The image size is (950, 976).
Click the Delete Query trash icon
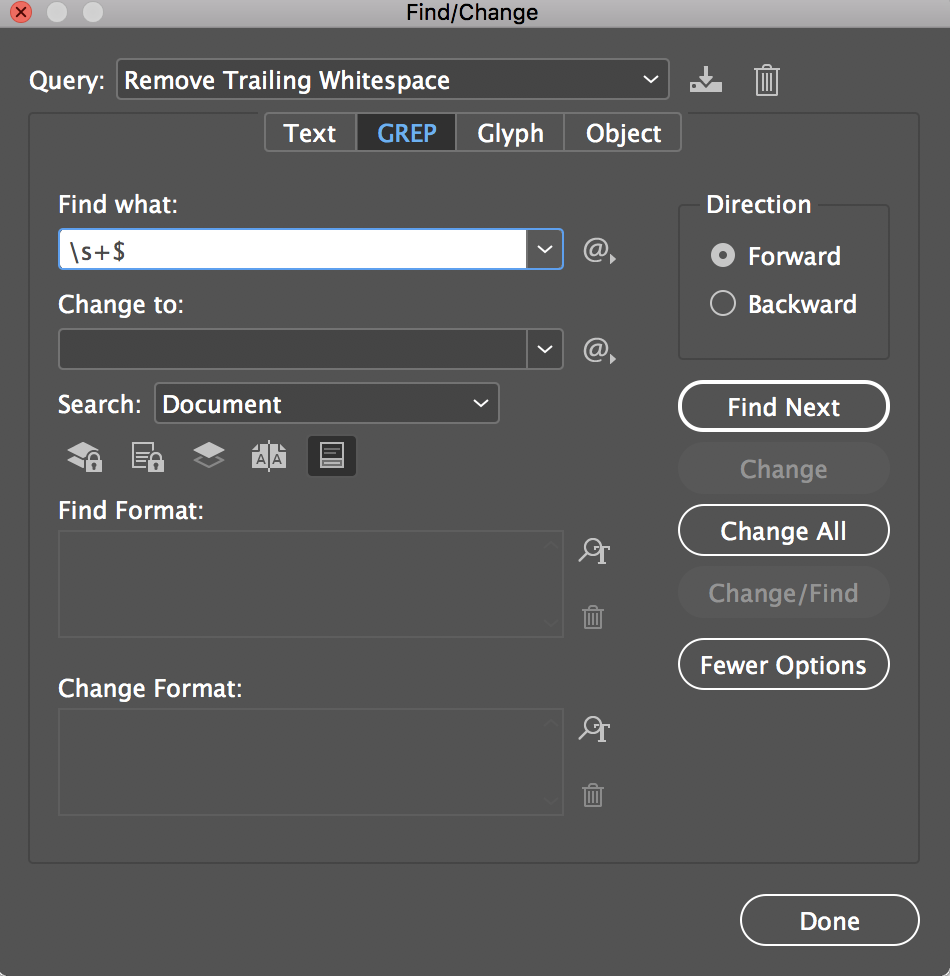pyautogui.click(x=766, y=80)
